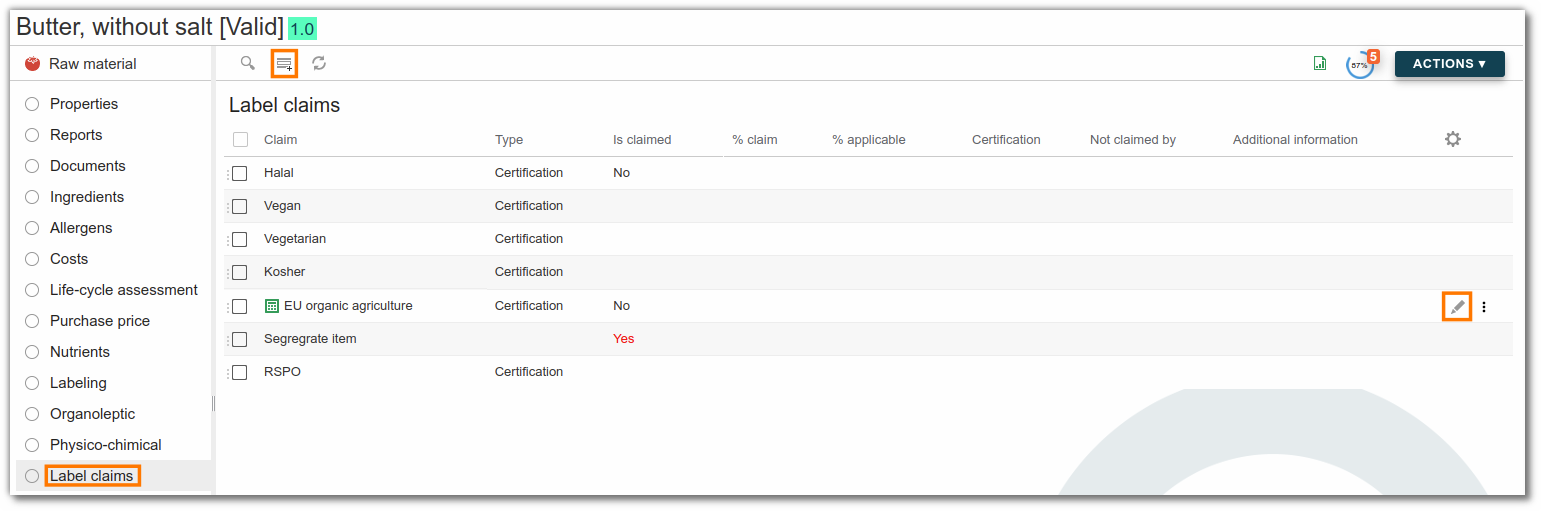Image resolution: width=1541 pixels, height=511 pixels.
Task: Open Organoleptic in the sidebar
Action: [x=92, y=414]
